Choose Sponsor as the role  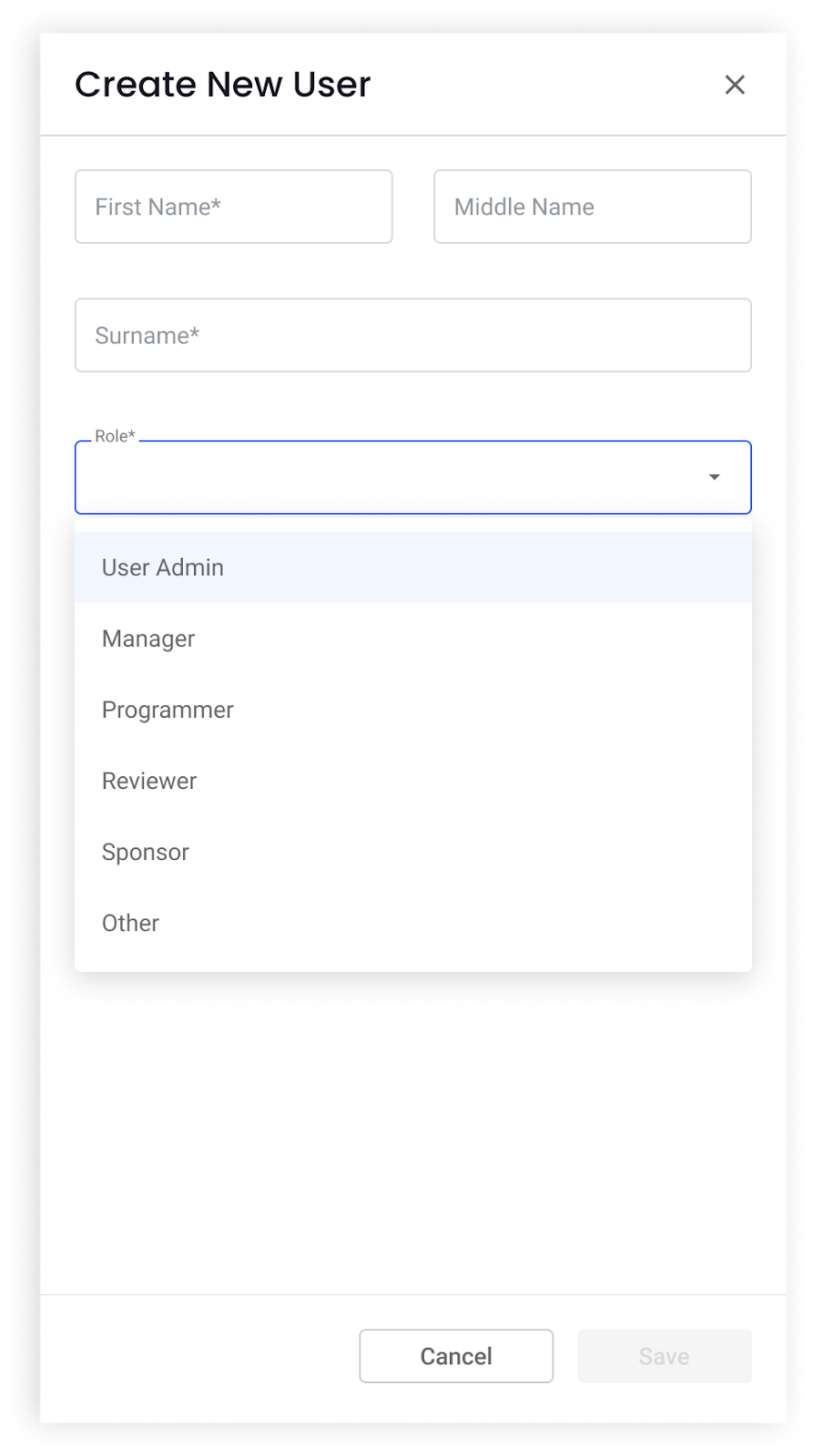145,851
